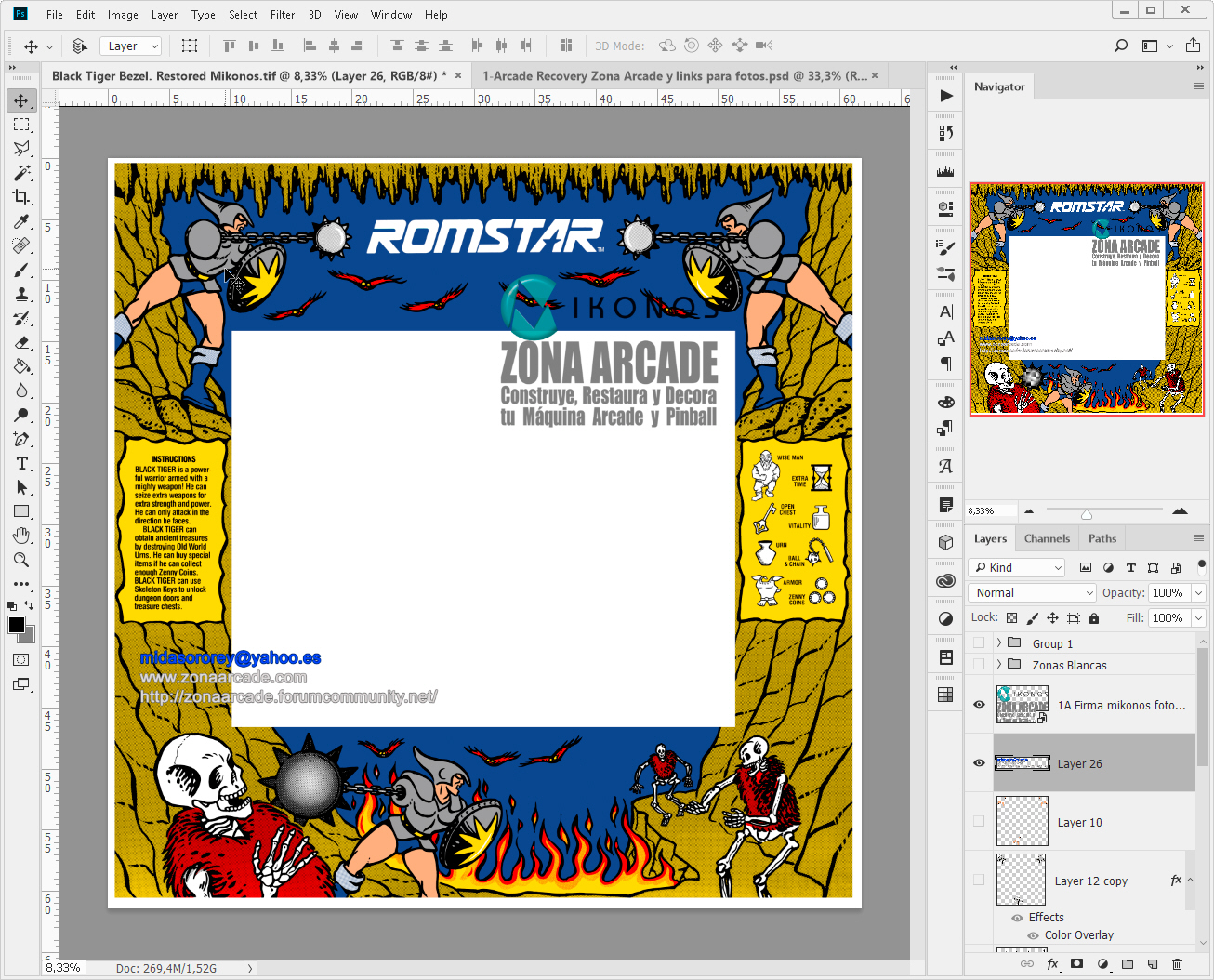The image size is (1214, 980).
Task: Open the Filter menu
Action: [x=283, y=14]
